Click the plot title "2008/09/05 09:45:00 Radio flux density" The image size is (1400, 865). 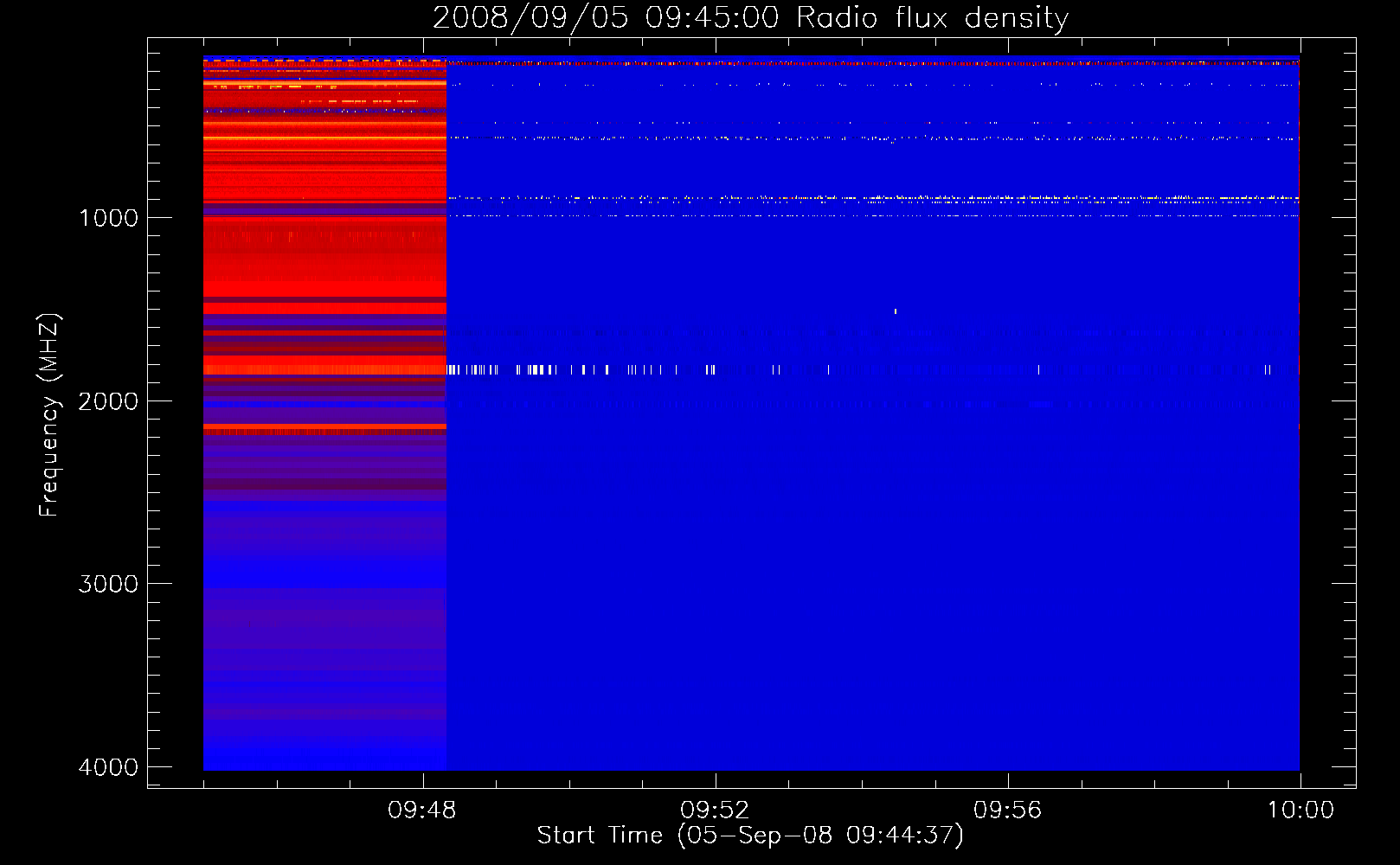tap(750, 17)
